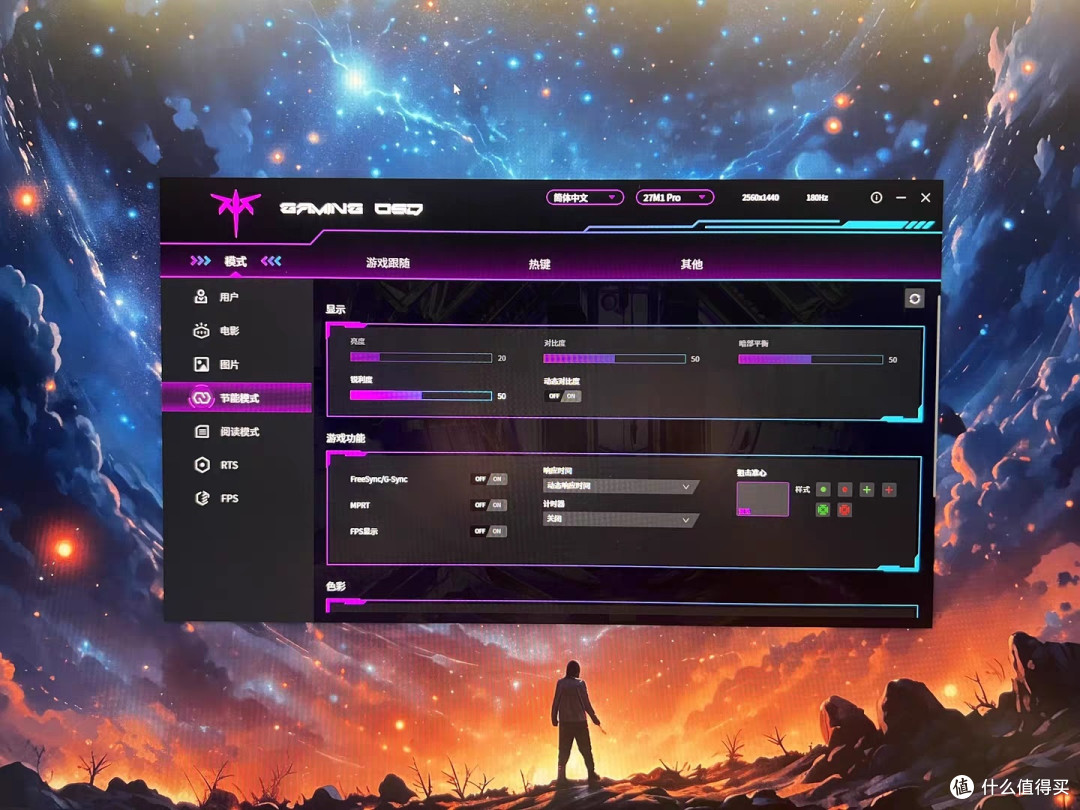Viewport: 1080px width, 810px height.
Task: Click the brightness value 20
Action: (502, 358)
